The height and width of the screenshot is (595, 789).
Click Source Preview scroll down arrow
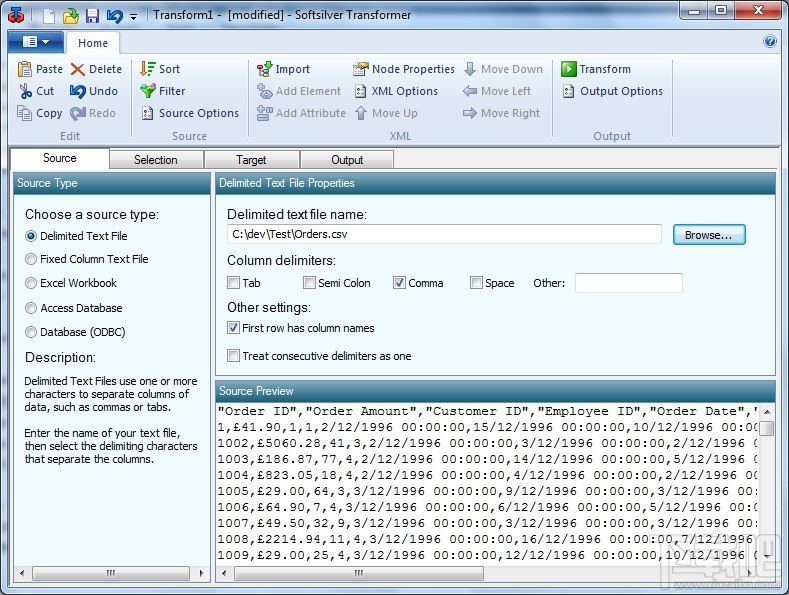point(767,556)
